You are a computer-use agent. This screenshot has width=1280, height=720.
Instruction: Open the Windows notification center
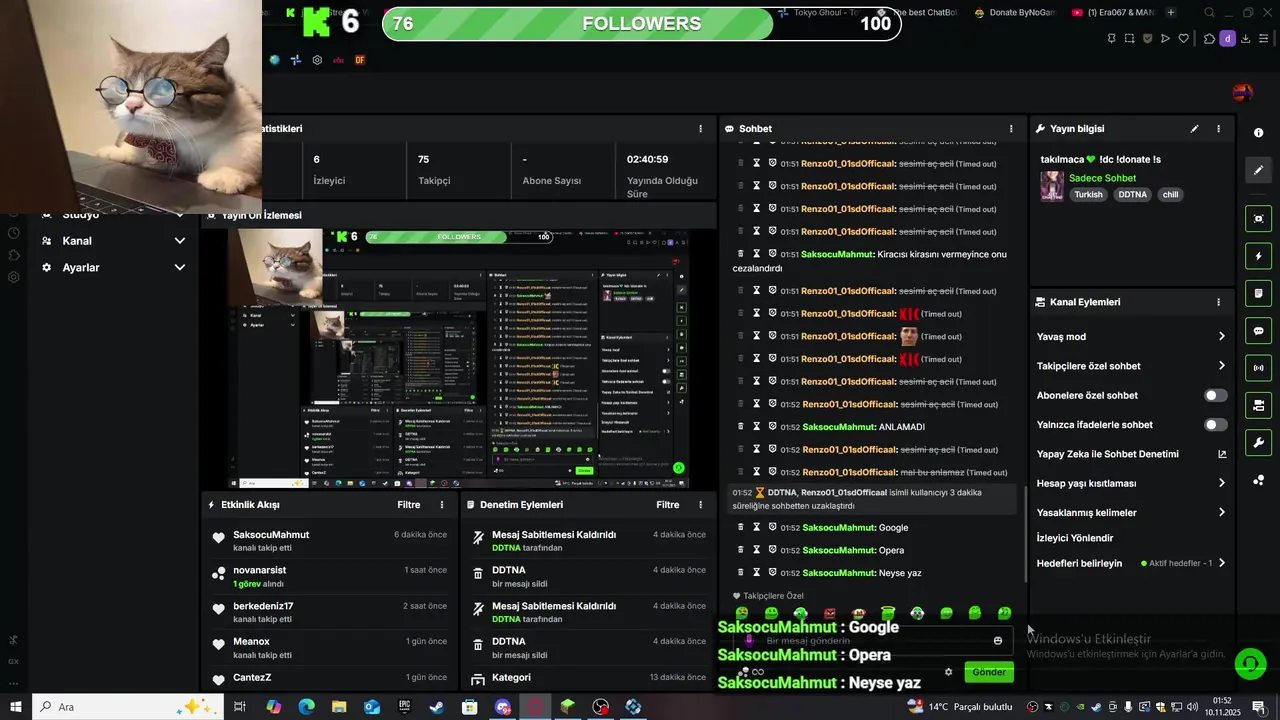pos(1259,707)
